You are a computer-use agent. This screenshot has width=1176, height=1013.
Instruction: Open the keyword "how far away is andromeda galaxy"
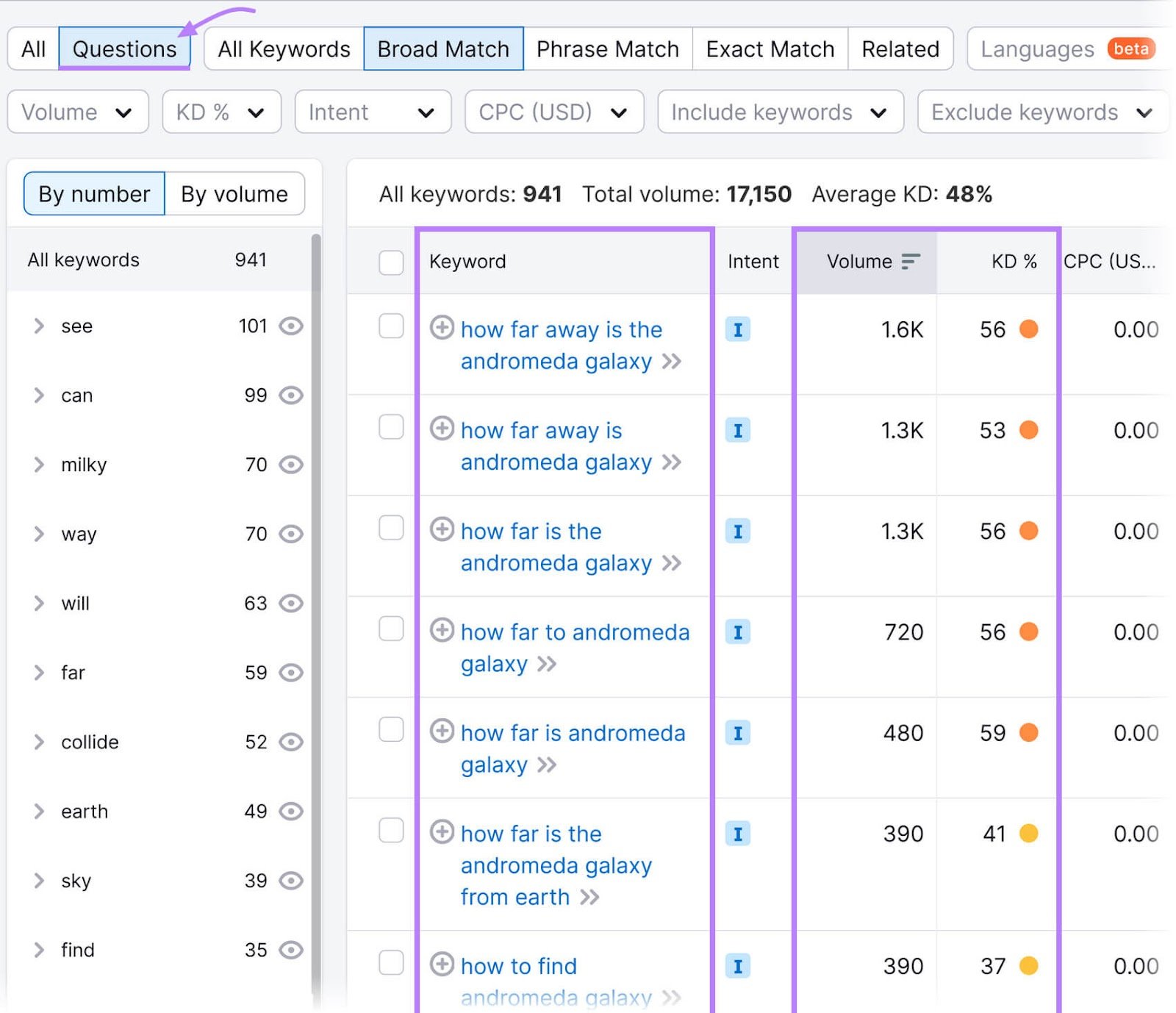click(x=555, y=446)
